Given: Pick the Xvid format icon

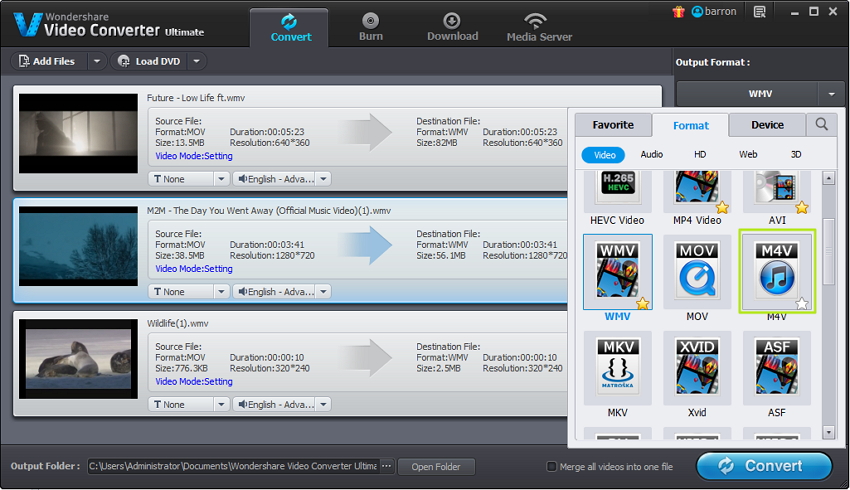Looking at the screenshot, I should click(697, 367).
